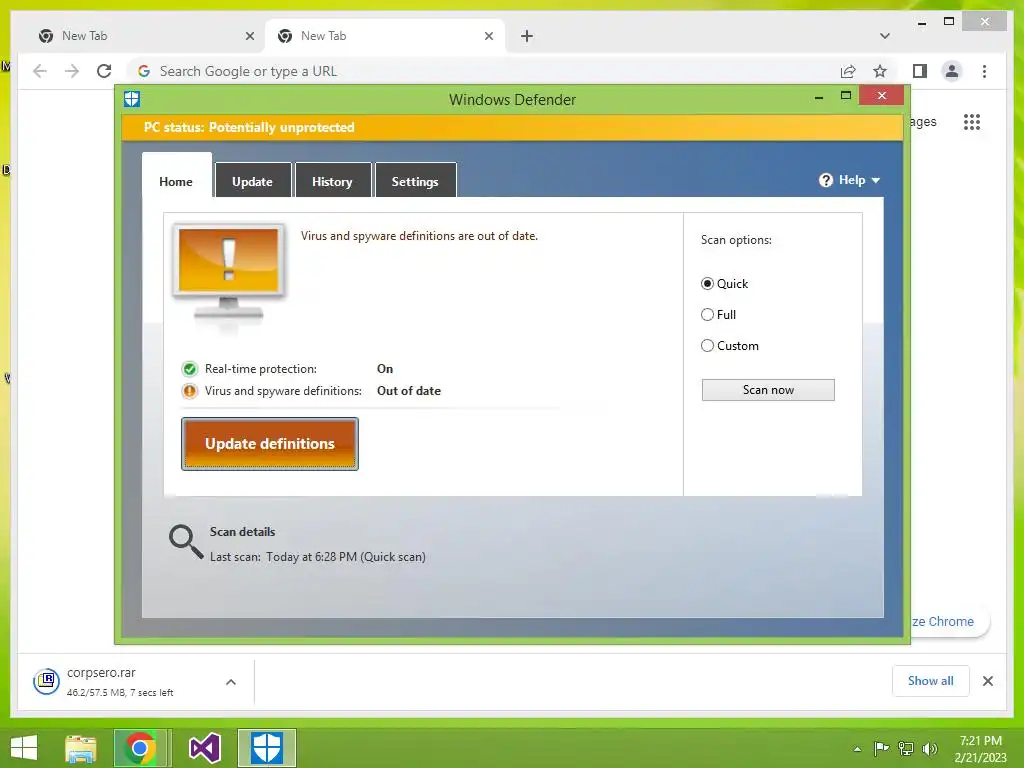Click the Real-time protection 'On' value
The height and width of the screenshot is (768, 1024).
click(385, 369)
